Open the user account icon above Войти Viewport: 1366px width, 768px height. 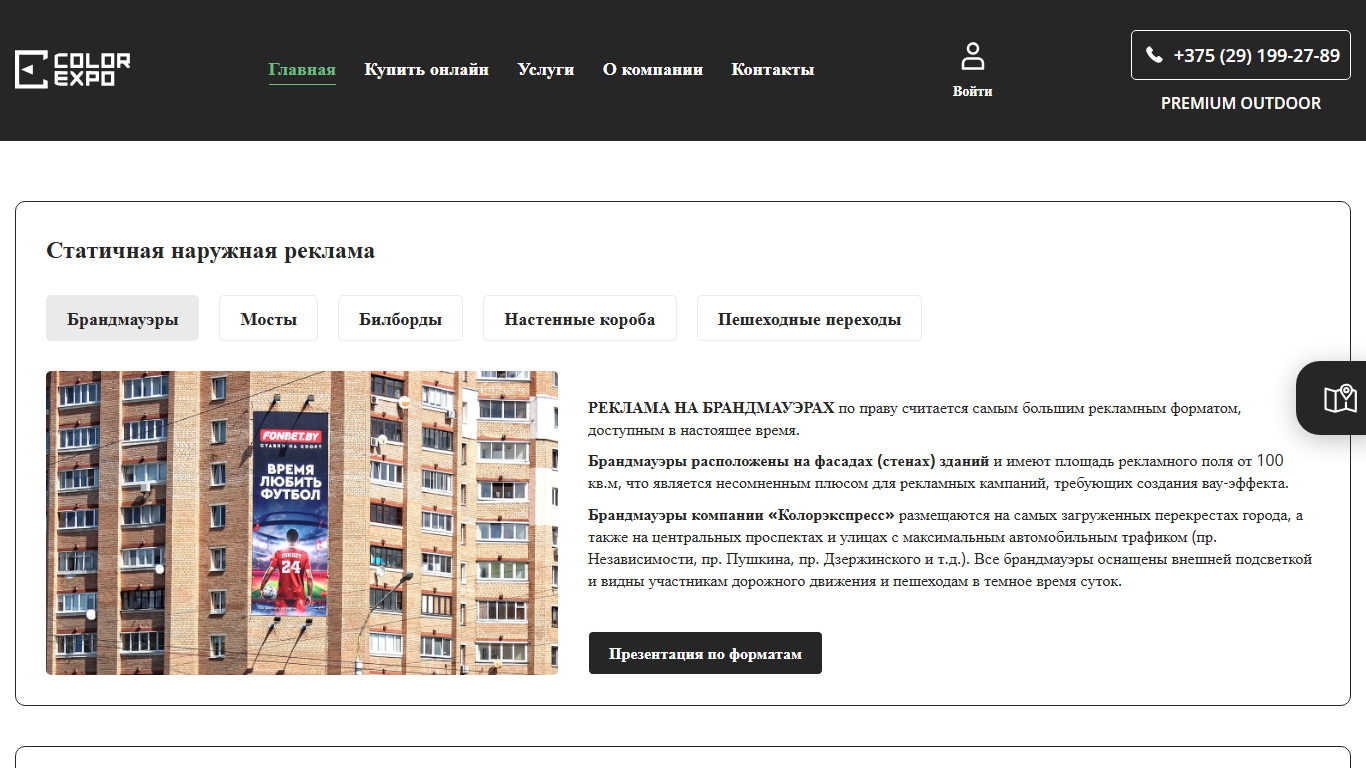972,56
